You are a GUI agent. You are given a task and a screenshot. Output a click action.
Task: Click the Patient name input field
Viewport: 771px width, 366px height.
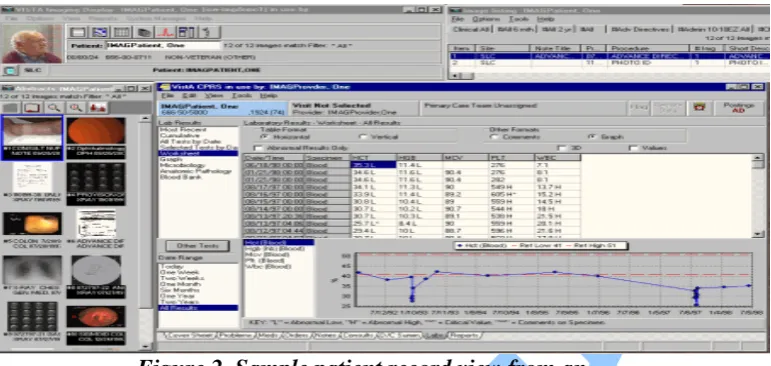[x=163, y=45]
